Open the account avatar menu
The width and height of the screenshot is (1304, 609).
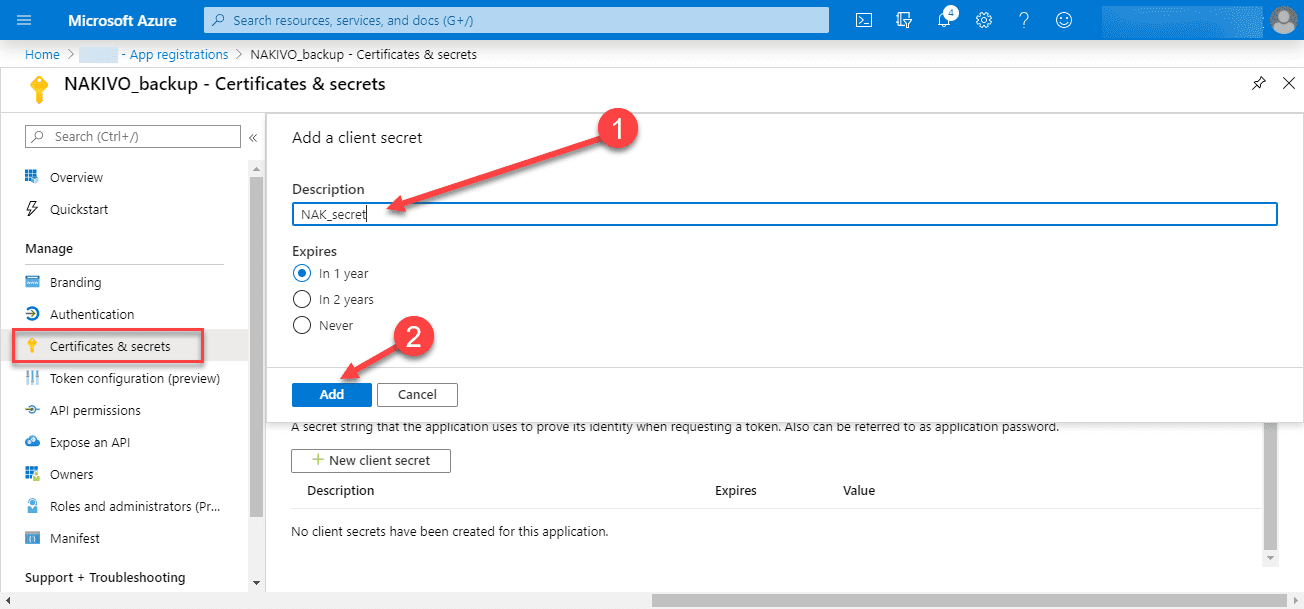pyautogui.click(x=1283, y=20)
